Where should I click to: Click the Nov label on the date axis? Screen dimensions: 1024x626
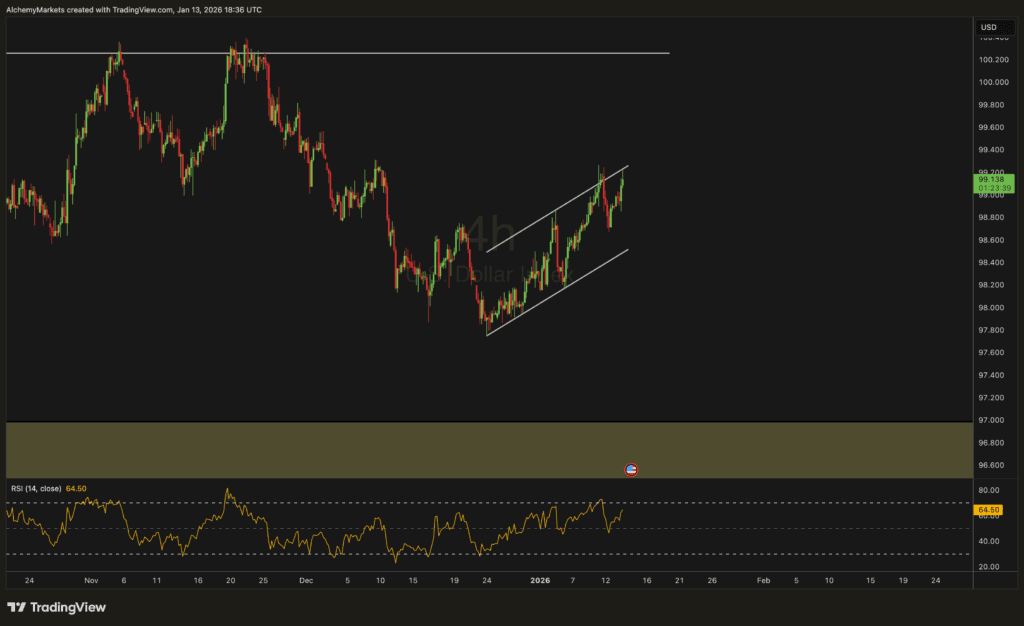point(90,579)
